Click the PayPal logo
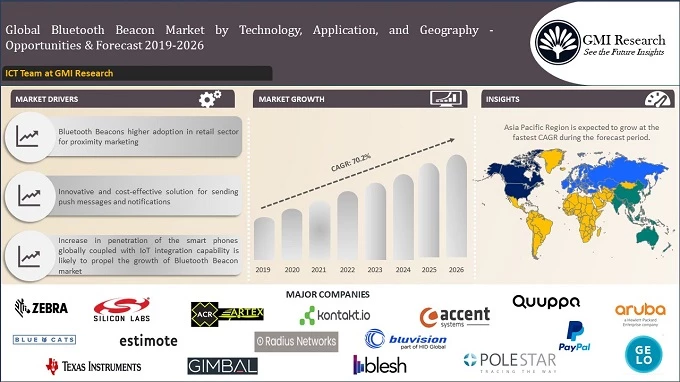The width and height of the screenshot is (680, 382). click(574, 336)
